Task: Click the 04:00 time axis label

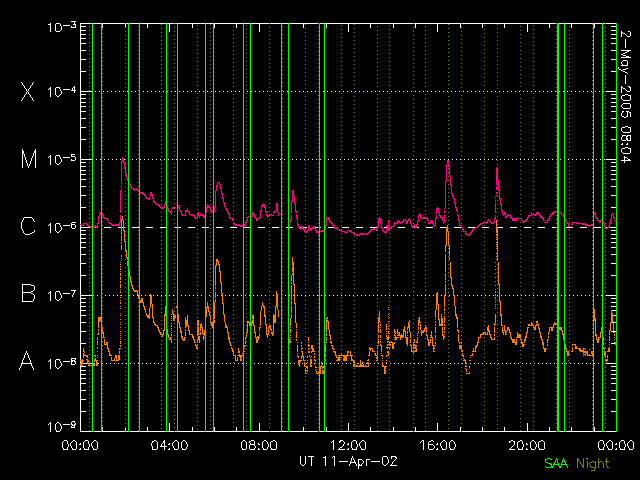Action: pyautogui.click(x=169, y=445)
